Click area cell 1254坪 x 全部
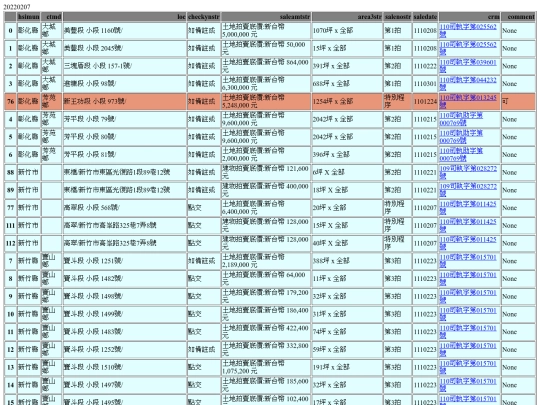This screenshot has width=540, height=405. coord(347,101)
